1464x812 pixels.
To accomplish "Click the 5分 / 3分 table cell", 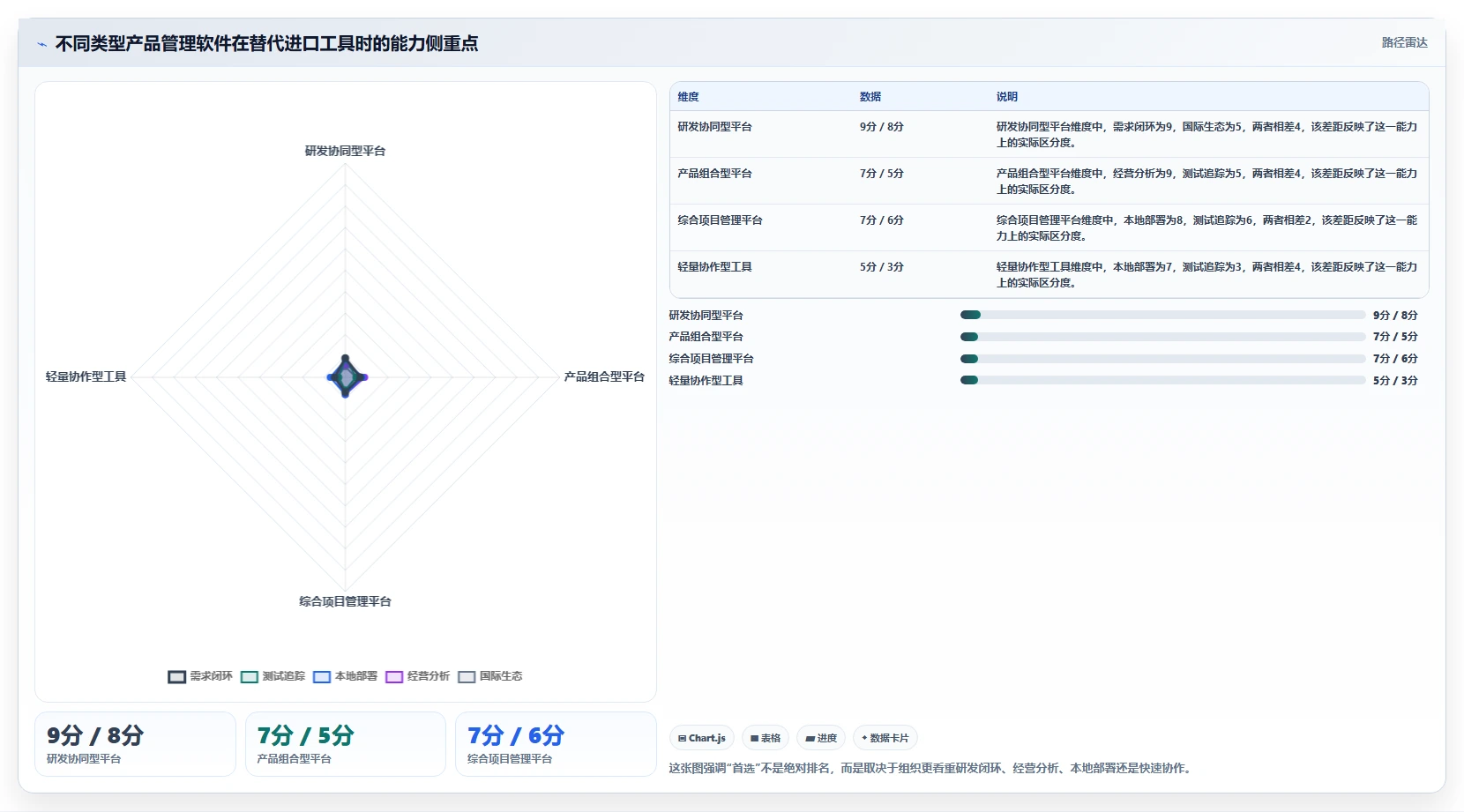I will (882, 267).
